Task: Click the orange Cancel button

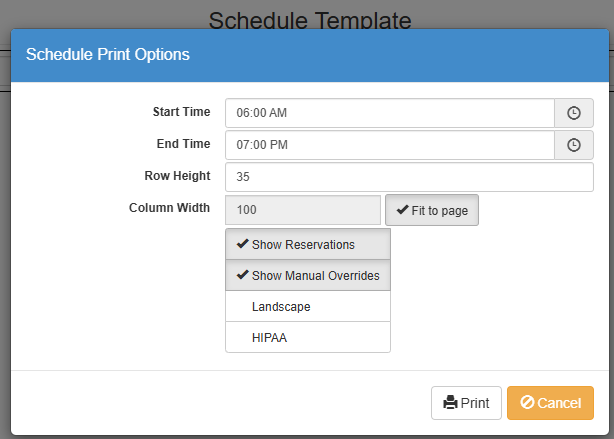Action: pos(550,403)
